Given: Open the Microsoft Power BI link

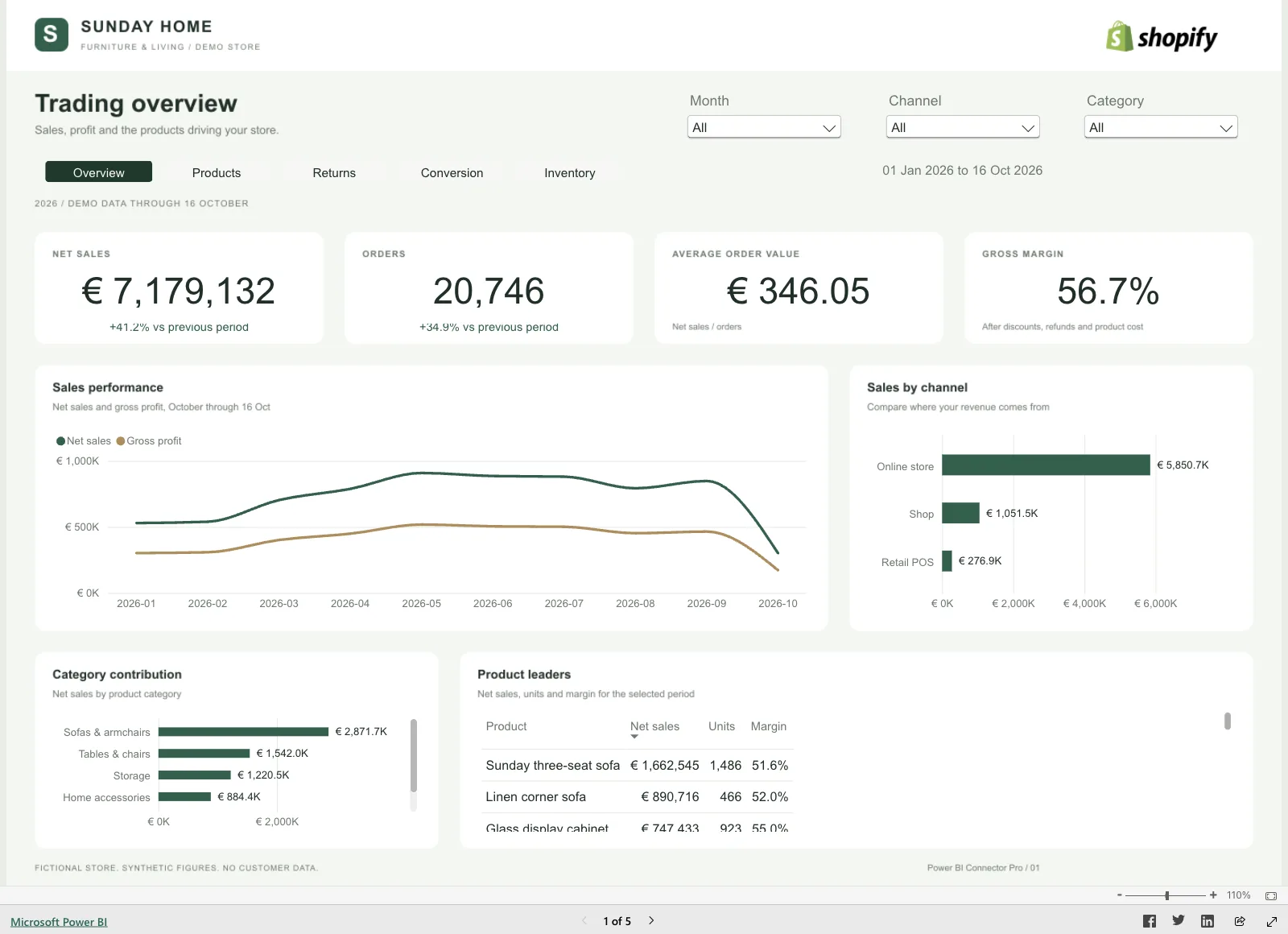Looking at the screenshot, I should 59,922.
